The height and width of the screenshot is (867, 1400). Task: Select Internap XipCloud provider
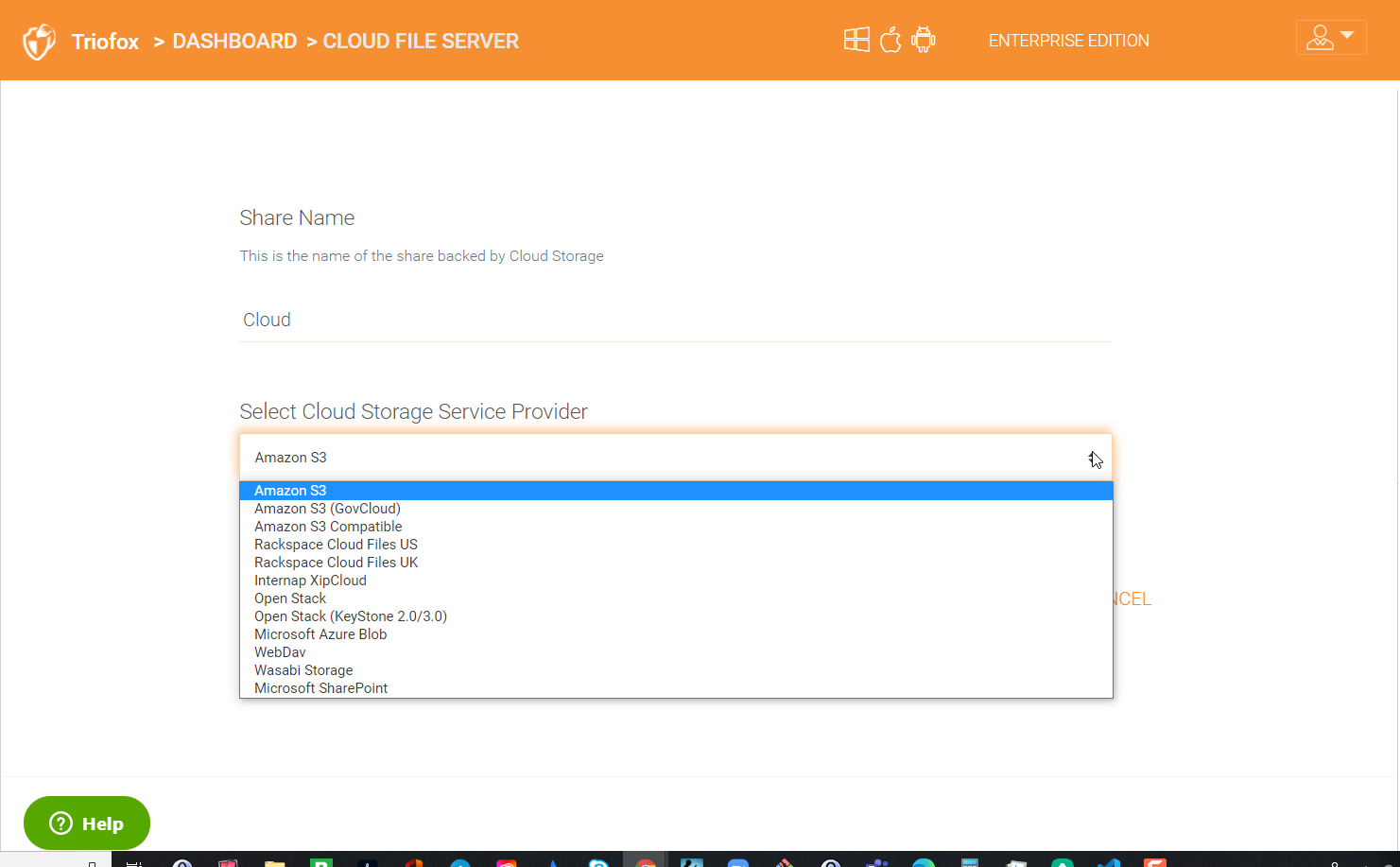click(676, 581)
